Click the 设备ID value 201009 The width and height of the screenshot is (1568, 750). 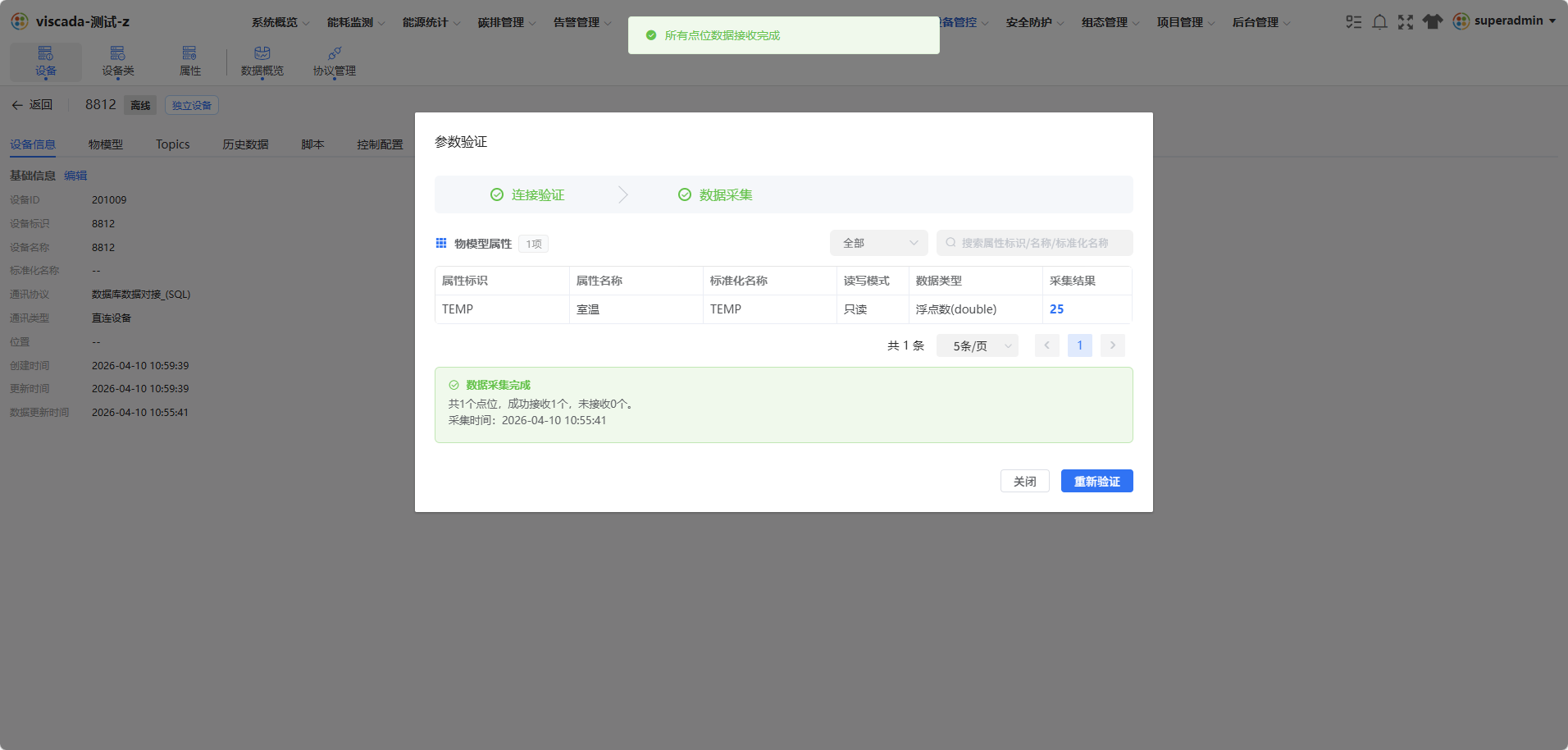pos(109,200)
